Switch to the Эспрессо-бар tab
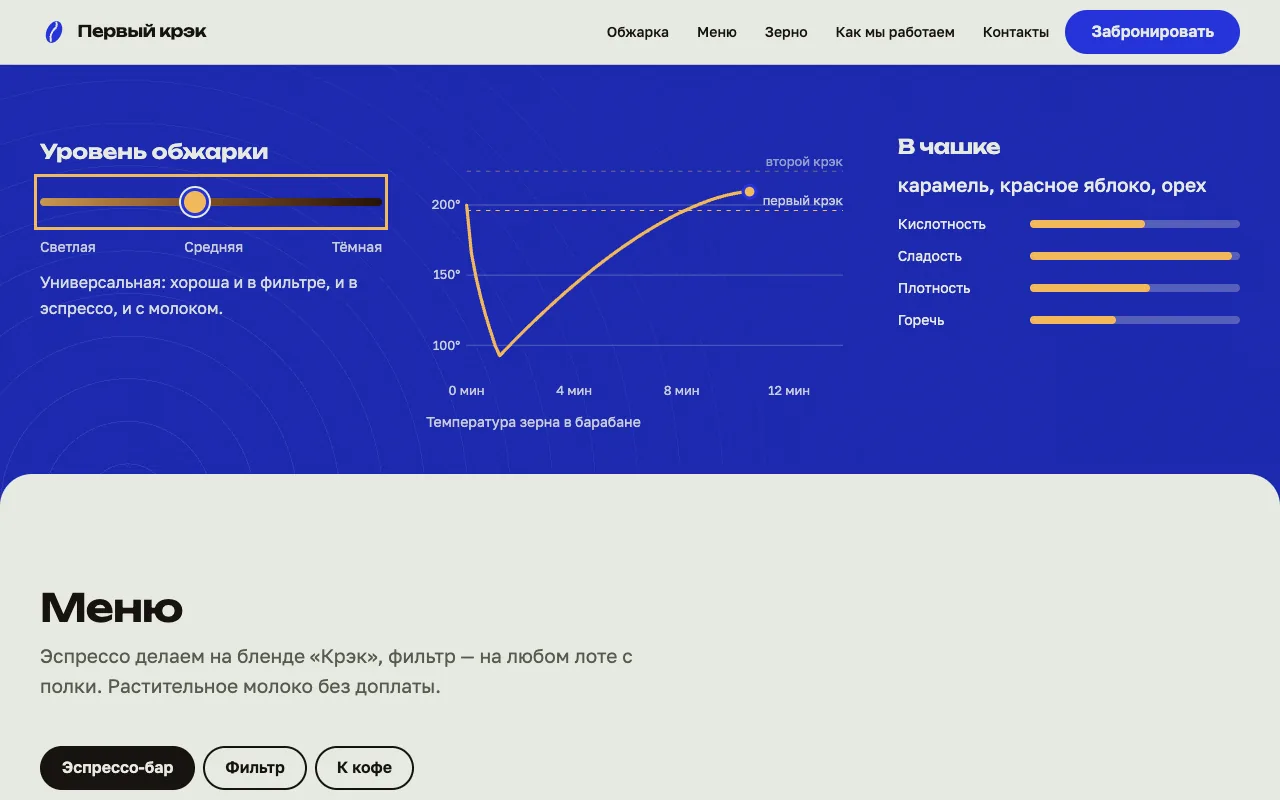Viewport: 1280px width, 800px height. [117, 768]
